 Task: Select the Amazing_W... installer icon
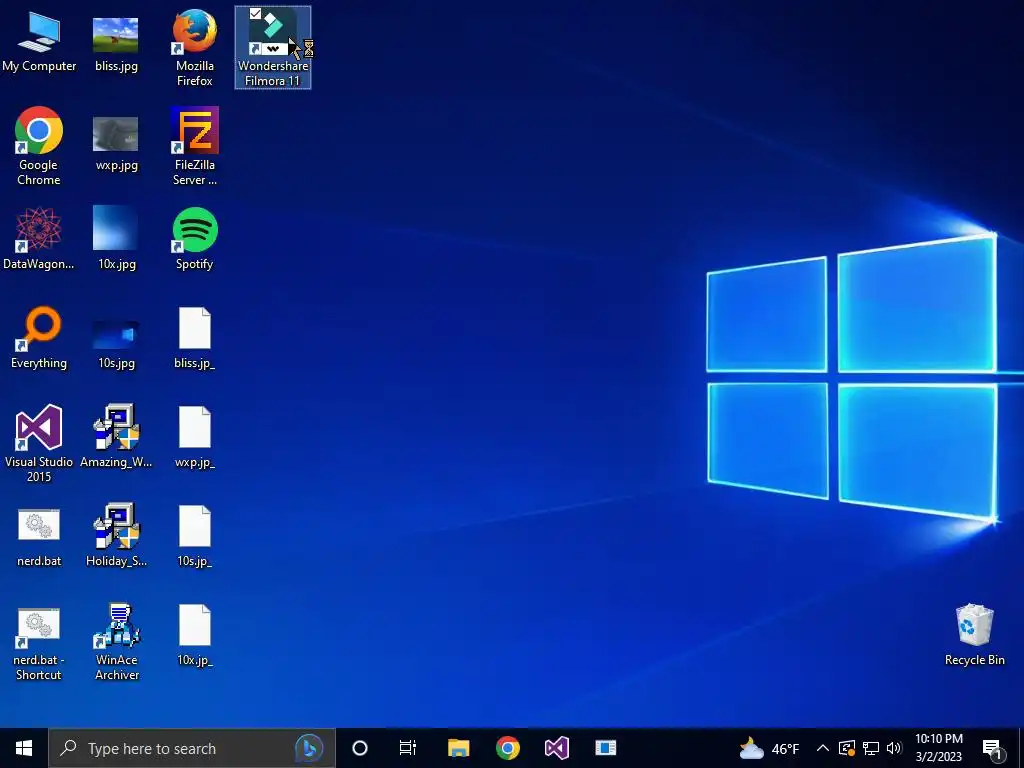(x=116, y=436)
